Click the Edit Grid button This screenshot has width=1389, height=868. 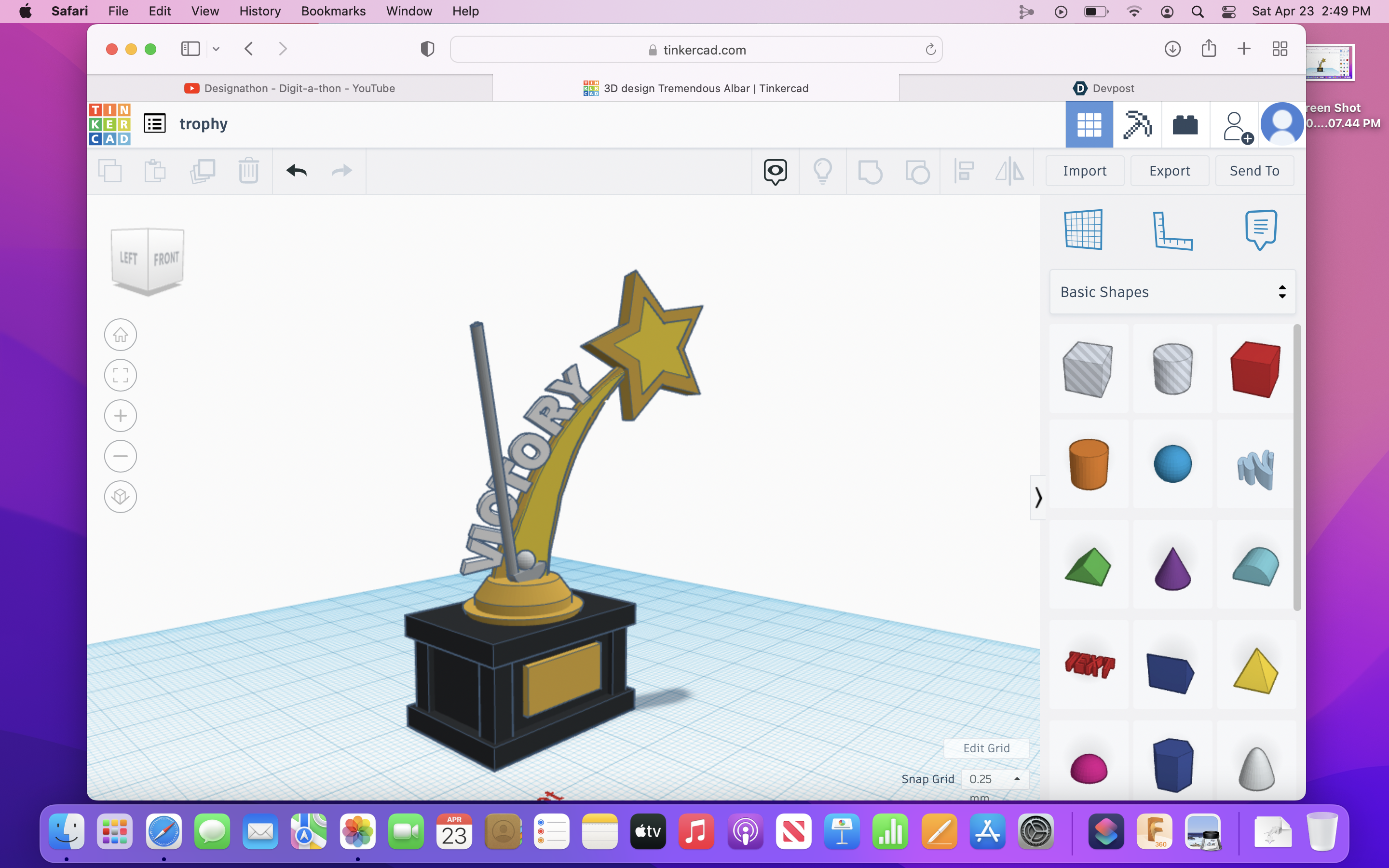(986, 748)
